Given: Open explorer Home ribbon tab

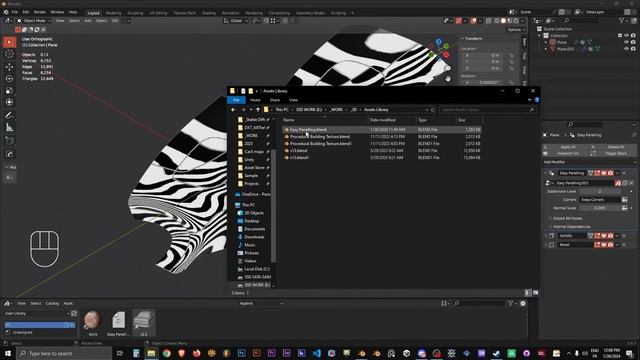Looking at the screenshot, I should (255, 100).
